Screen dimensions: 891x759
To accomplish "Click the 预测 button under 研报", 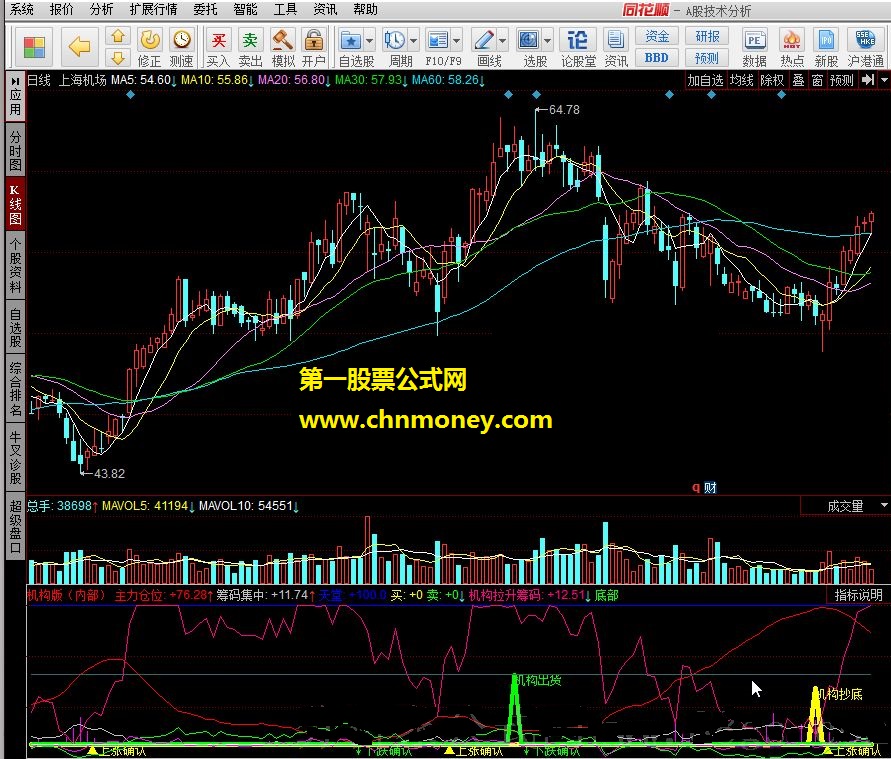I will [x=707, y=58].
